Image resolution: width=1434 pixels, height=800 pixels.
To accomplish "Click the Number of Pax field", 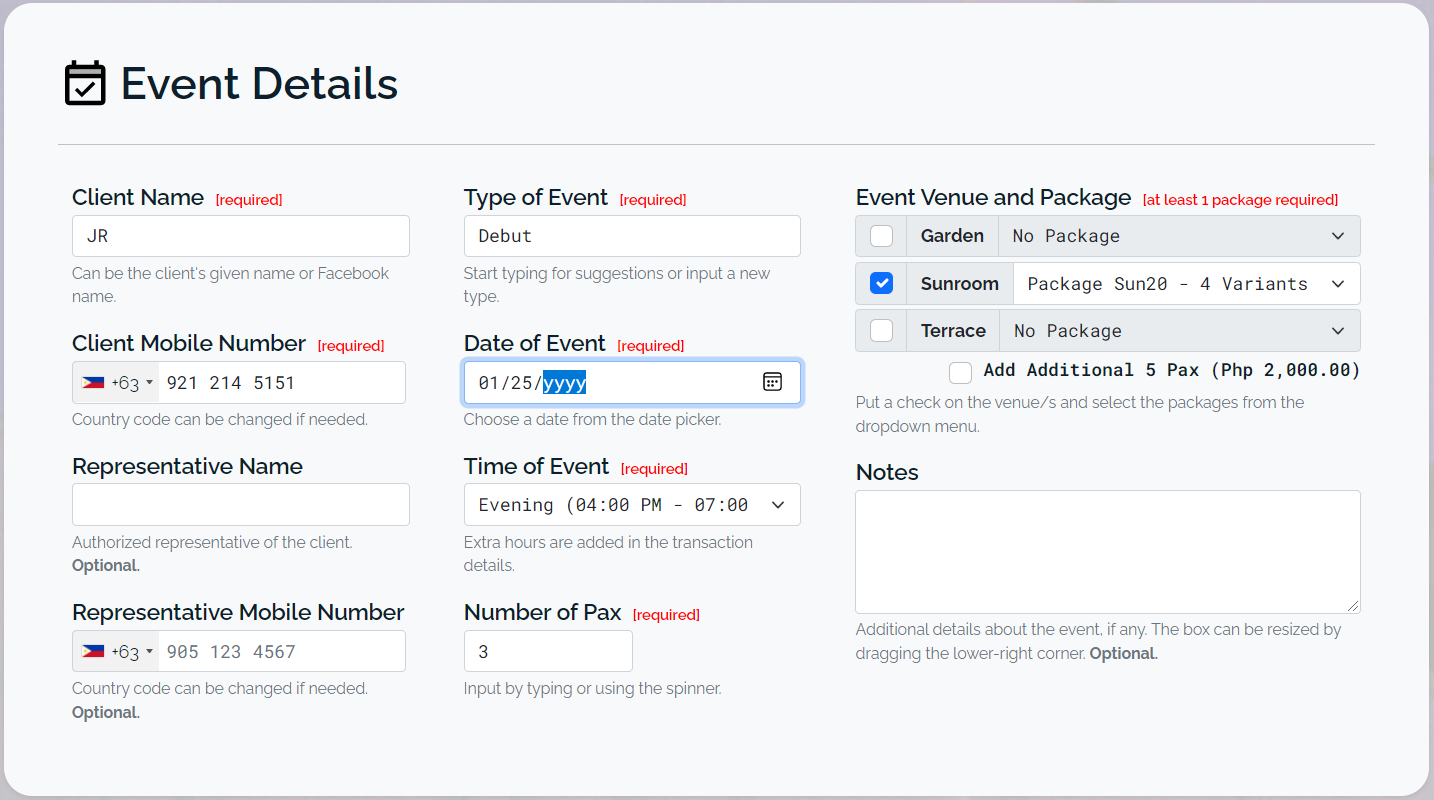I will coord(548,651).
